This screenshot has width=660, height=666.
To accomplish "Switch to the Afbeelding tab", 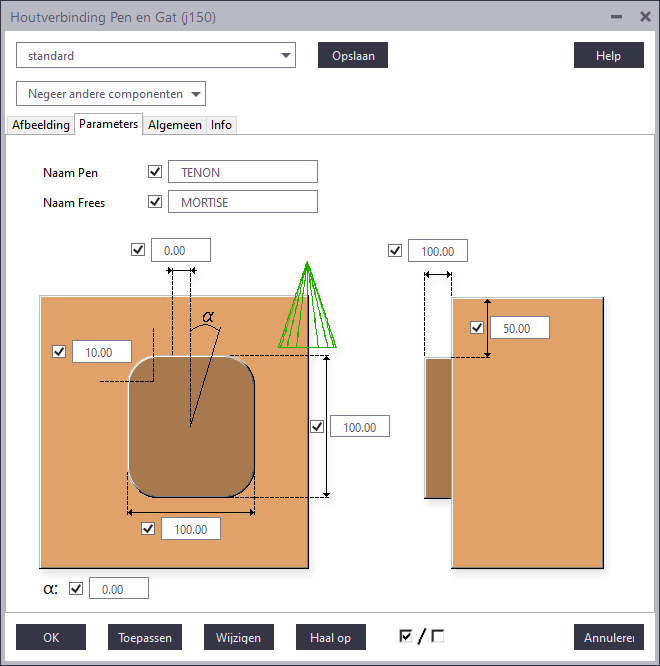I will [x=40, y=125].
